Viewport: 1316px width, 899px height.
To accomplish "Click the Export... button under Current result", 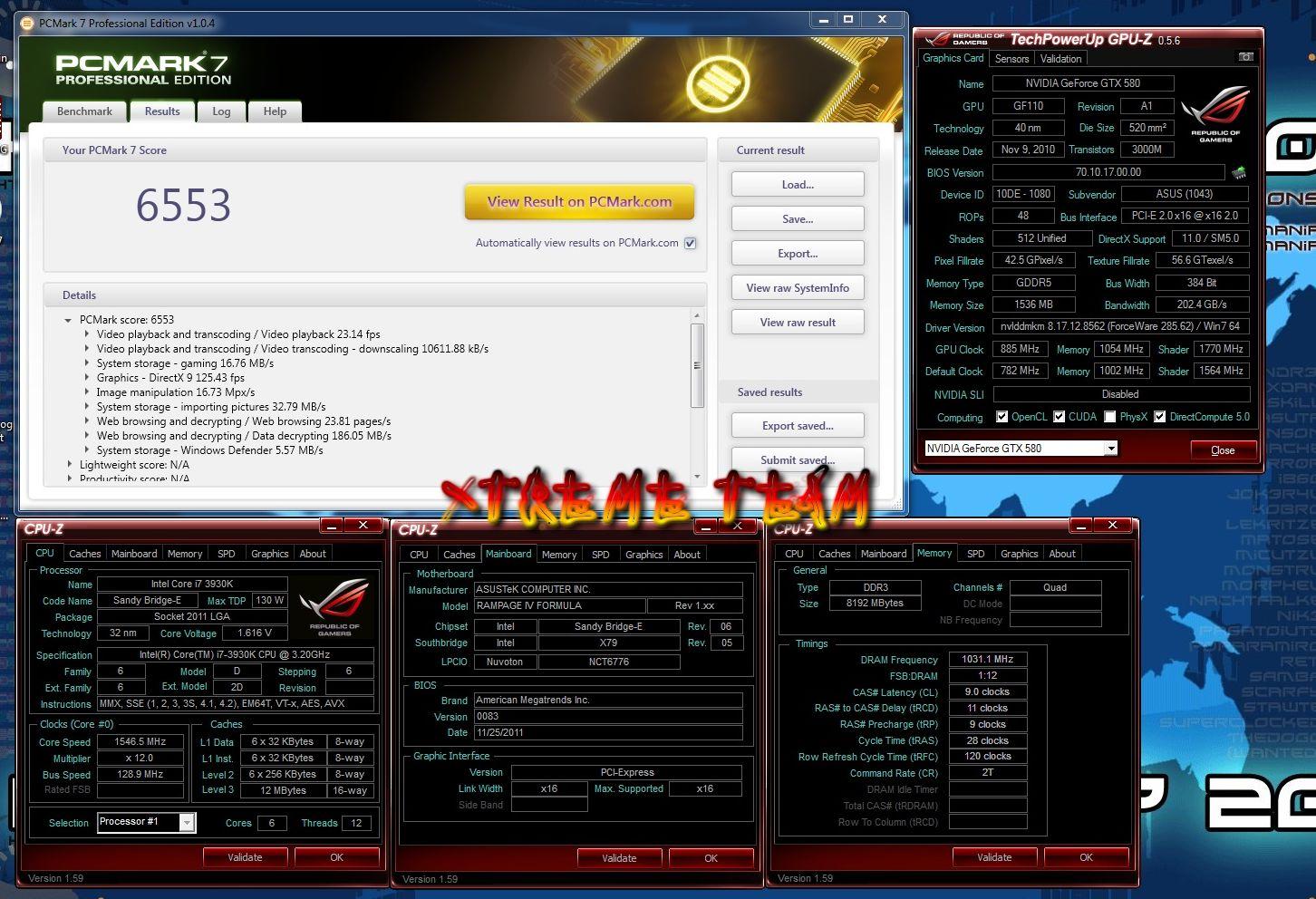I will 798,254.
